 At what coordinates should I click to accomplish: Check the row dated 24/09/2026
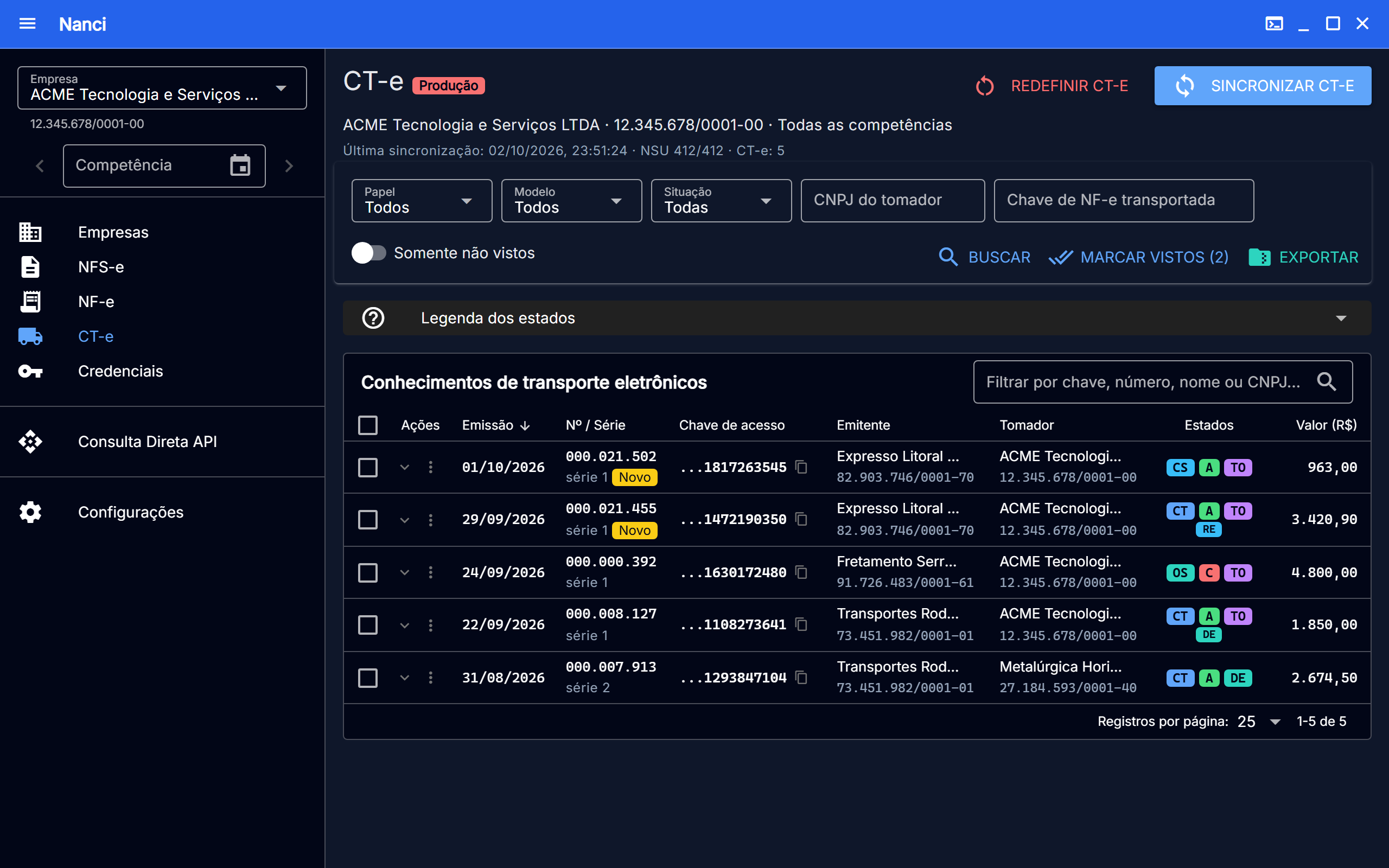(368, 572)
